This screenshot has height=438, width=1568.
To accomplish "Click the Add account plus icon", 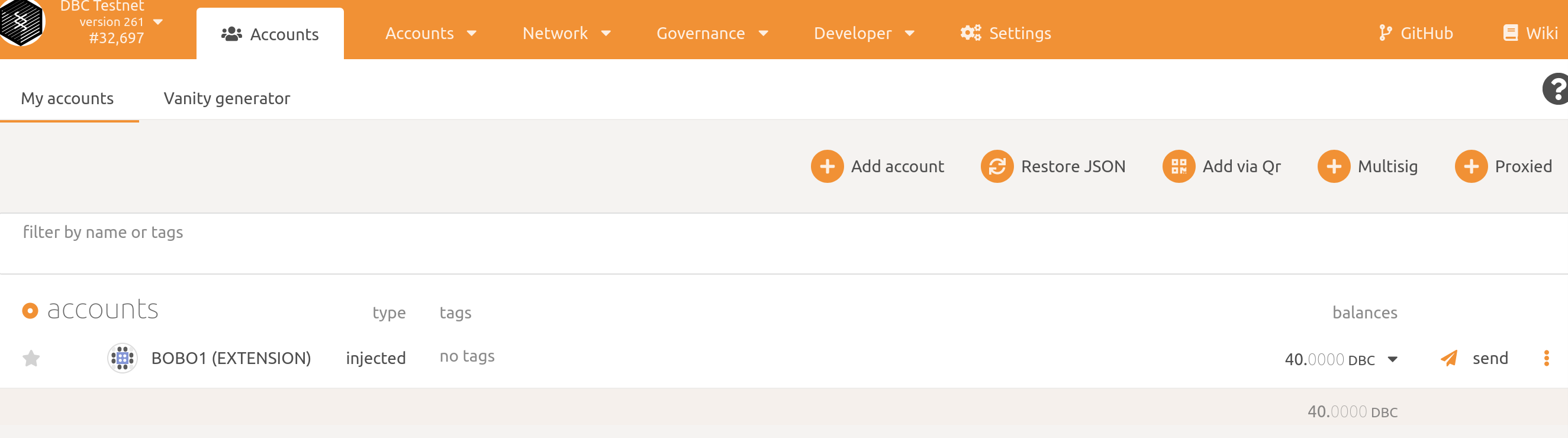I will [826, 166].
